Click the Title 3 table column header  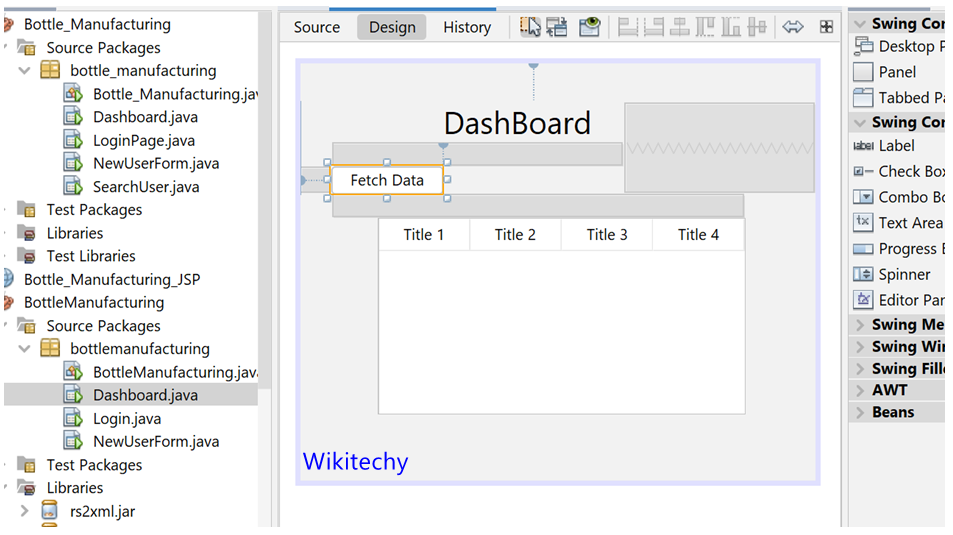[x=607, y=235]
